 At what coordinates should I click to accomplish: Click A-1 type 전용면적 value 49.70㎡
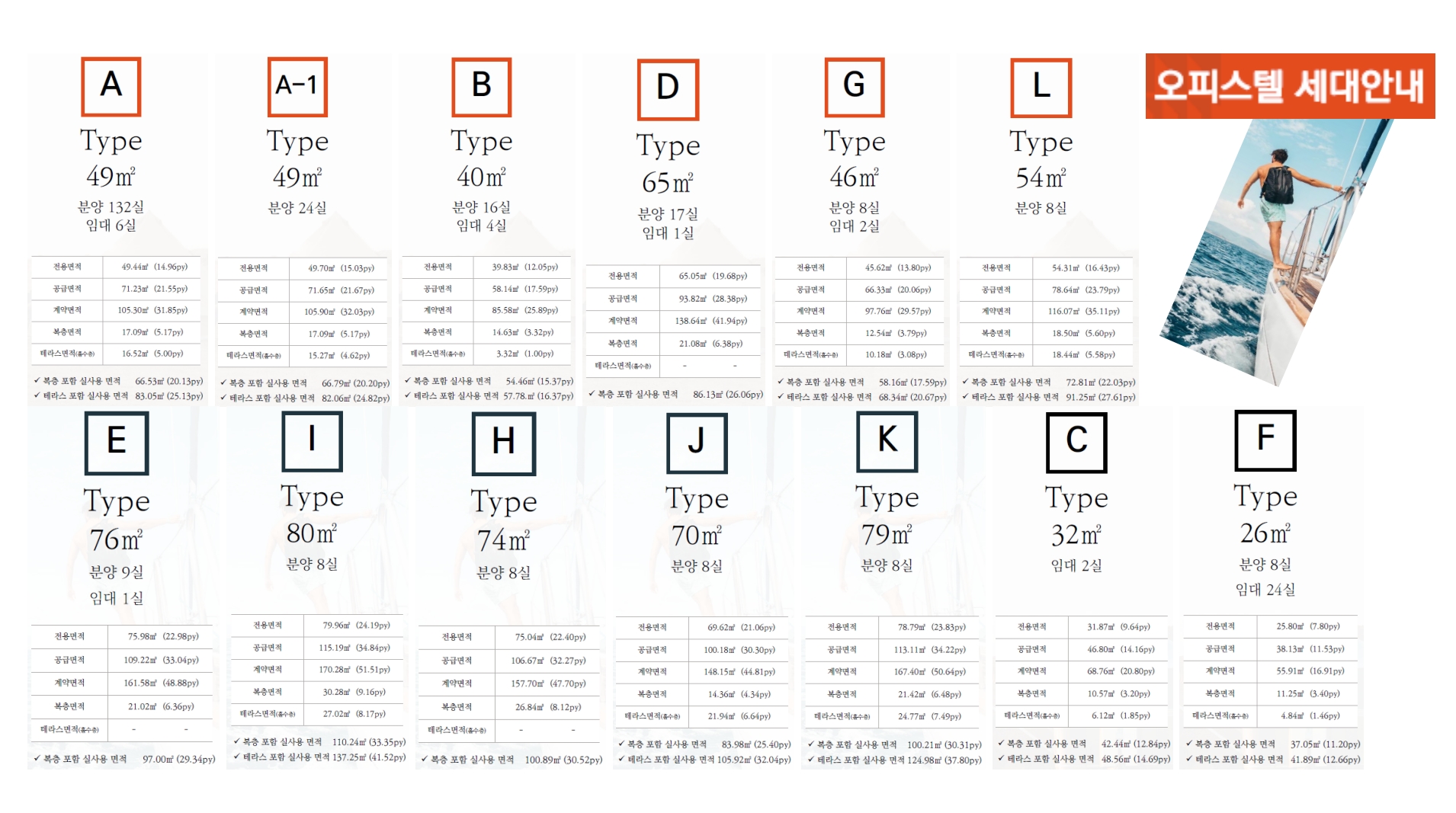tap(342, 268)
